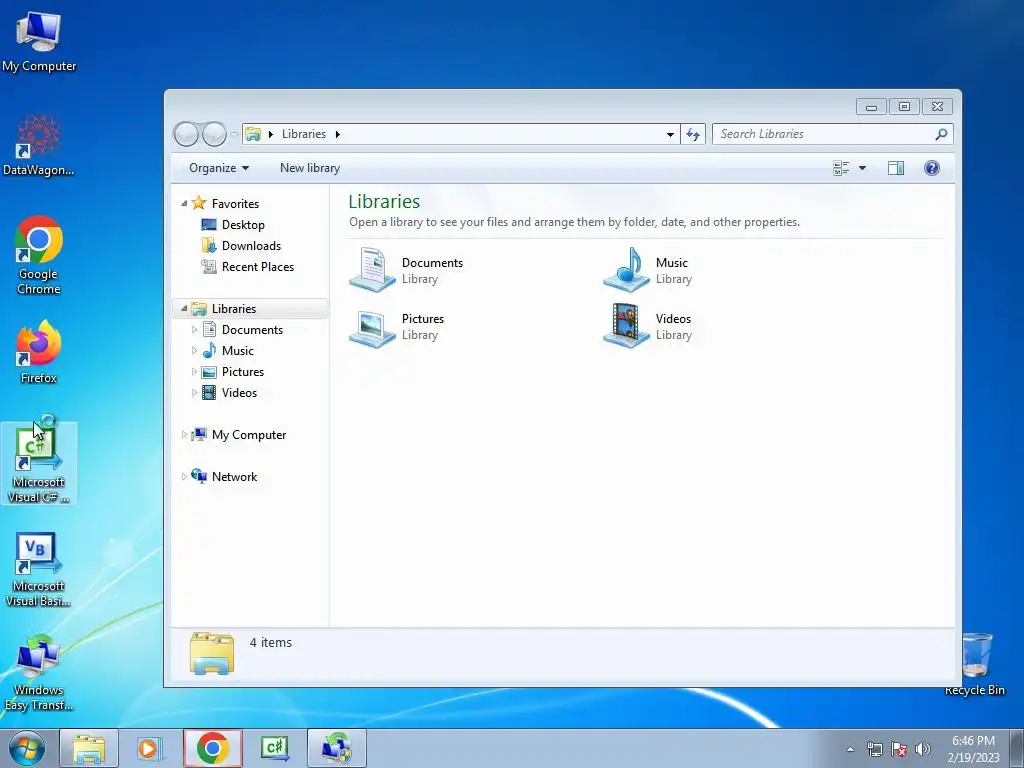Viewport: 1024px width, 768px height.
Task: Open the Easy Transfer taskbar button
Action: point(336,748)
